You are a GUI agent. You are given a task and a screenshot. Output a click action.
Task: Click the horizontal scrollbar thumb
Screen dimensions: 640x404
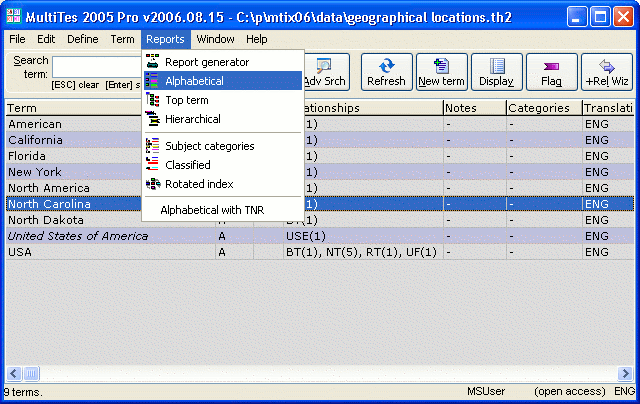(x=31, y=373)
